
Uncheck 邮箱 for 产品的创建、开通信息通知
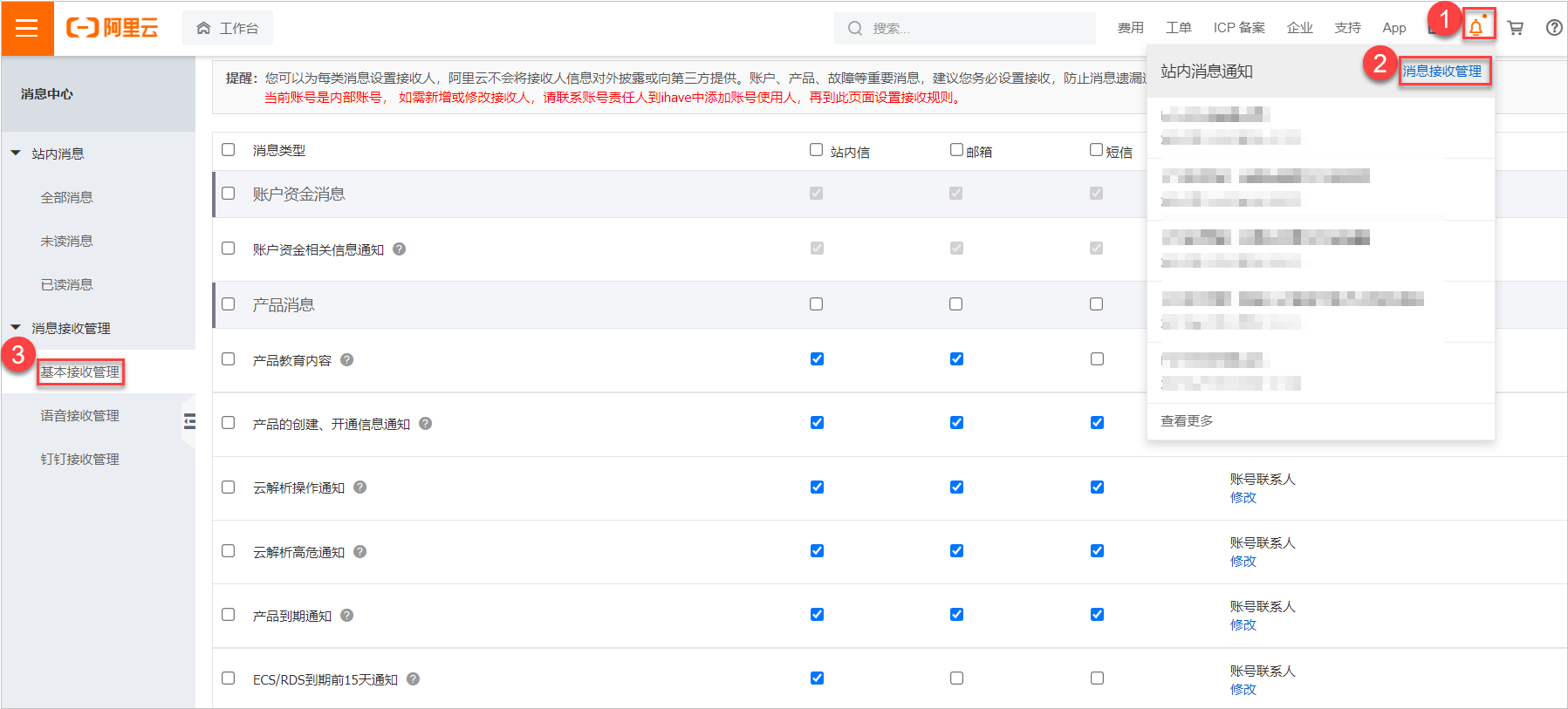click(x=957, y=422)
